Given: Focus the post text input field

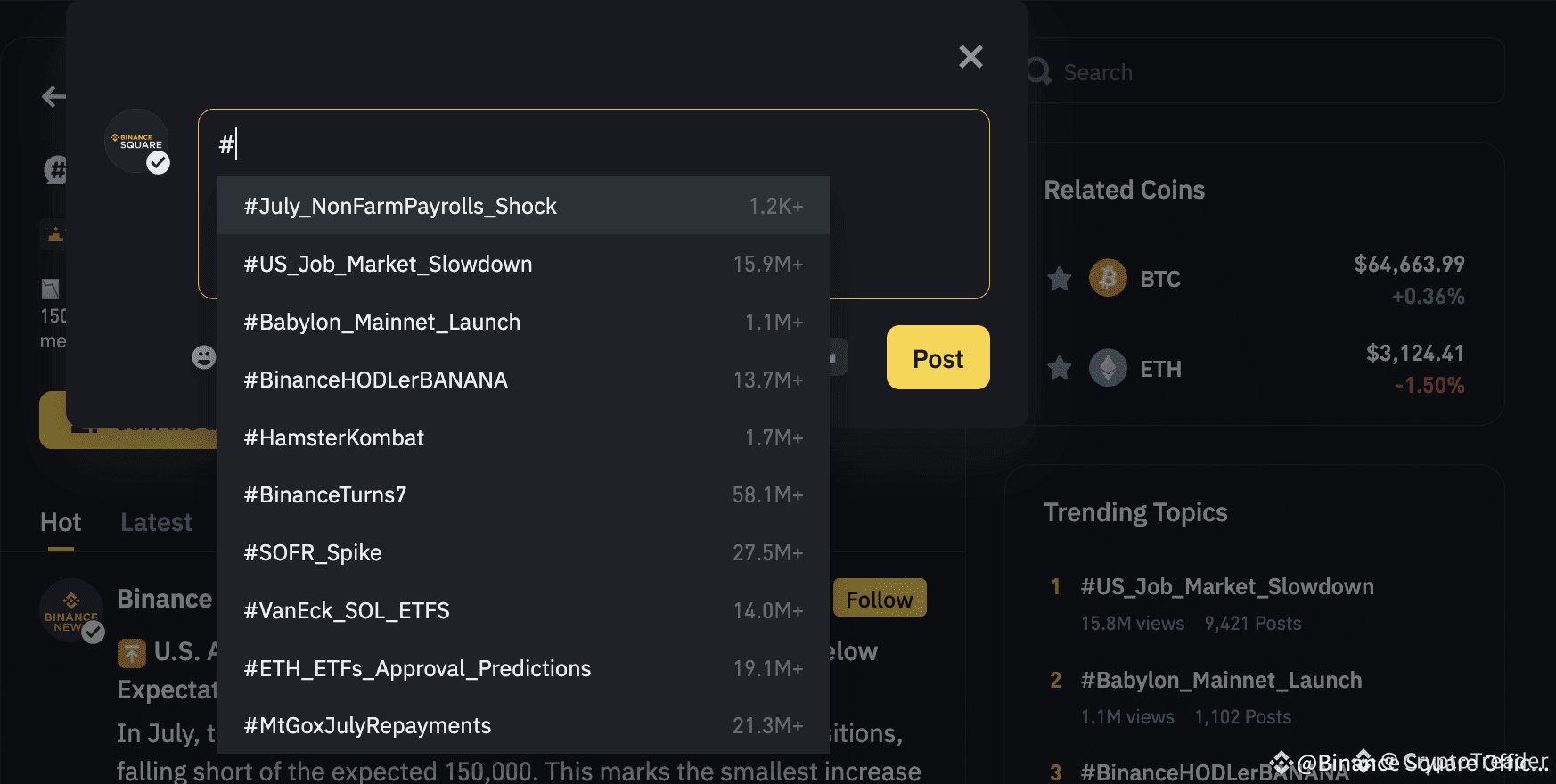Looking at the screenshot, I should (594, 144).
